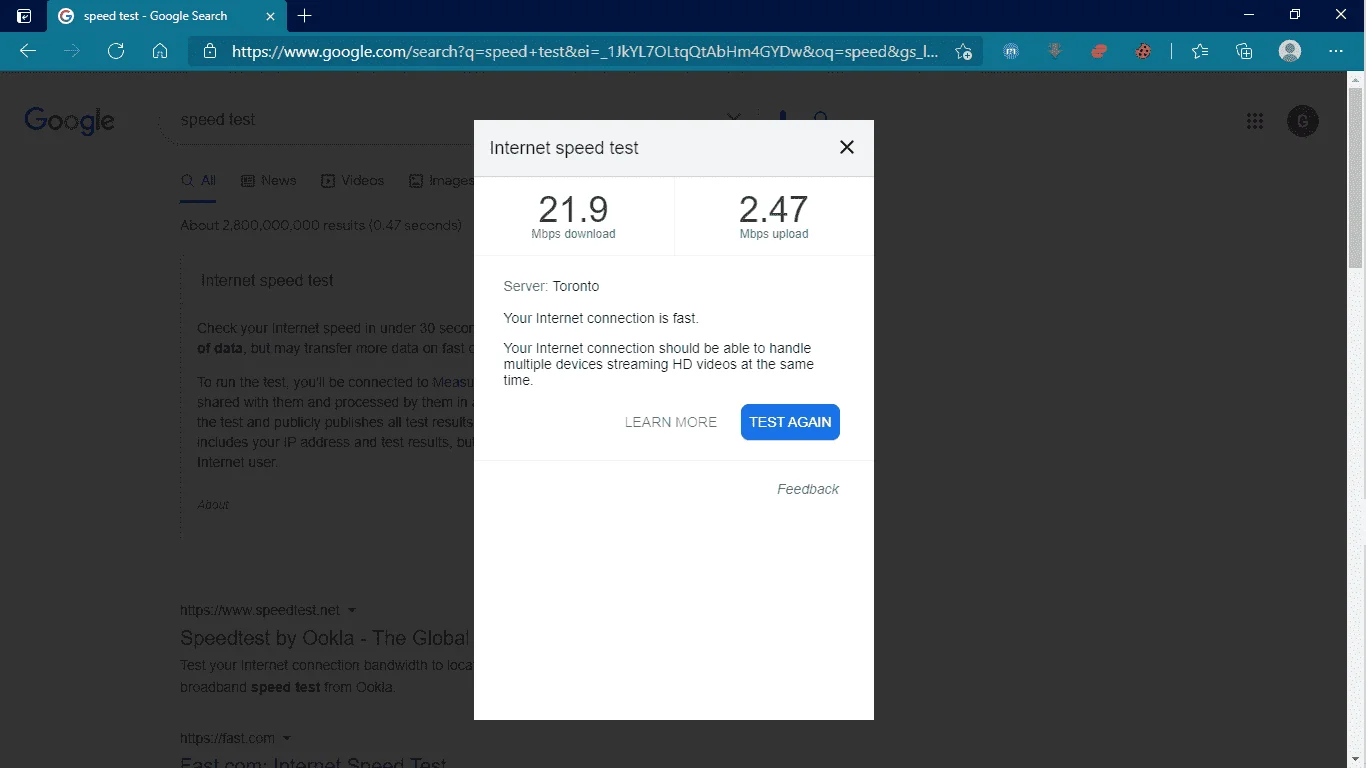Click the TEST AGAIN button

[790, 422]
